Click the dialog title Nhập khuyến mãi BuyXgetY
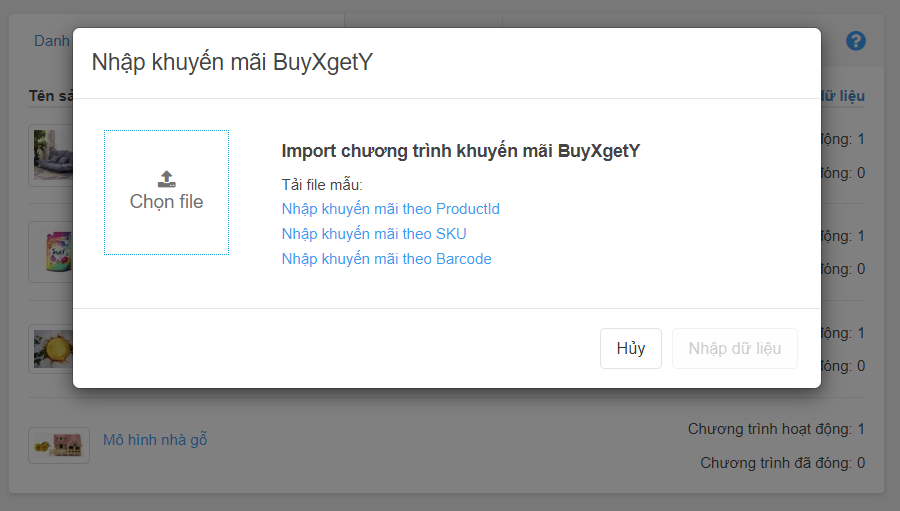 pos(232,62)
